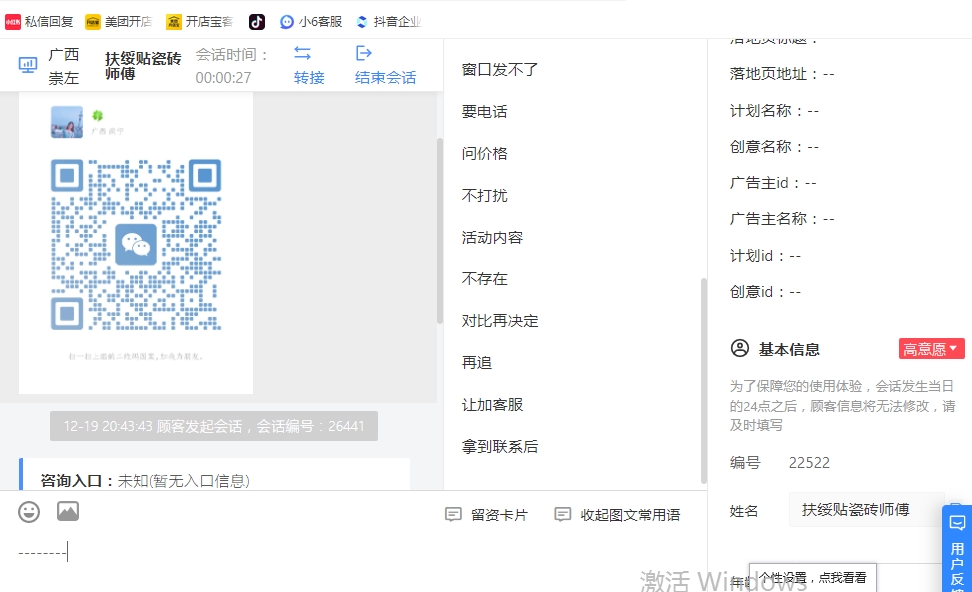Click the 留资卡片 label
Viewport: 972px width, 592px height.
[499, 515]
